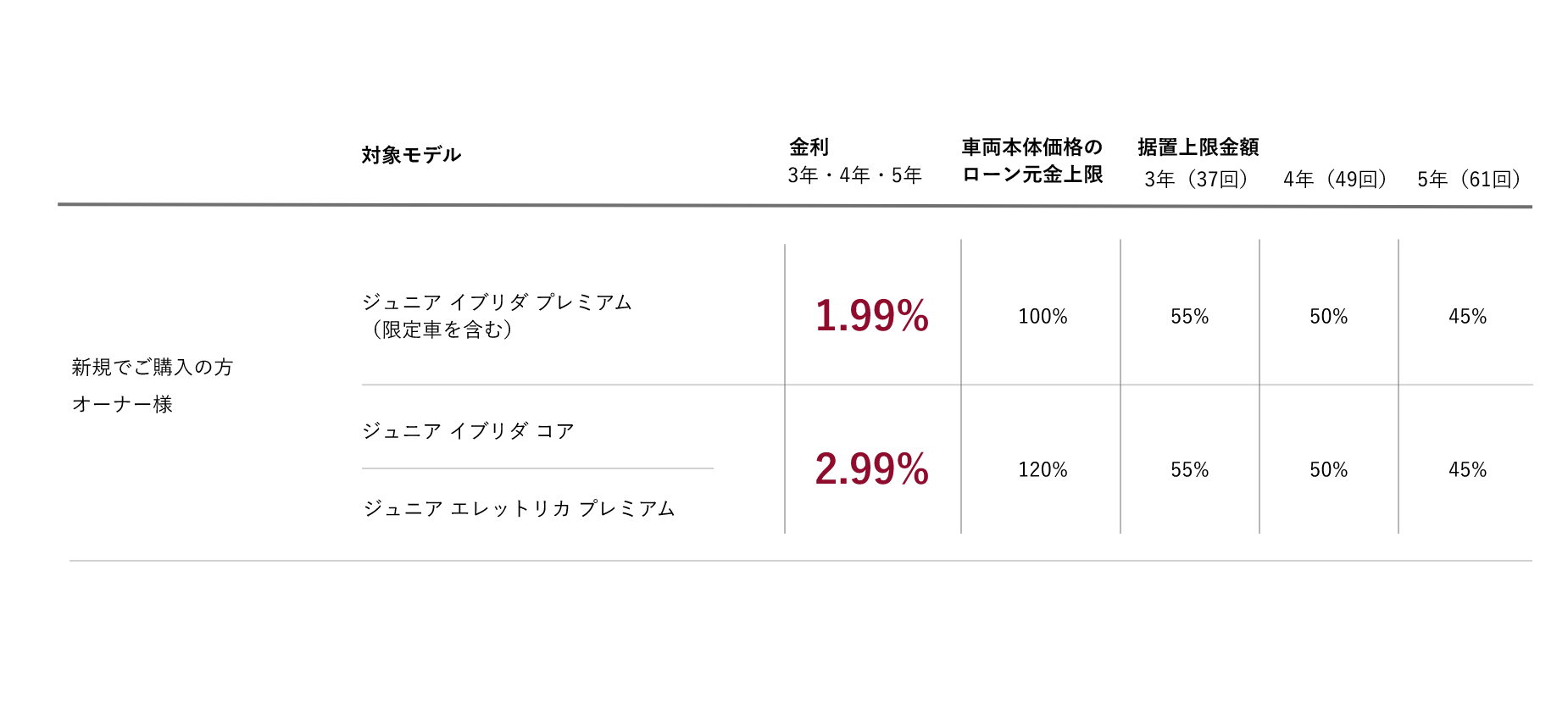The width and height of the screenshot is (1568, 720).
Task: Select the ジュニア エレットリカ プレミアム model name
Action: coord(519,508)
